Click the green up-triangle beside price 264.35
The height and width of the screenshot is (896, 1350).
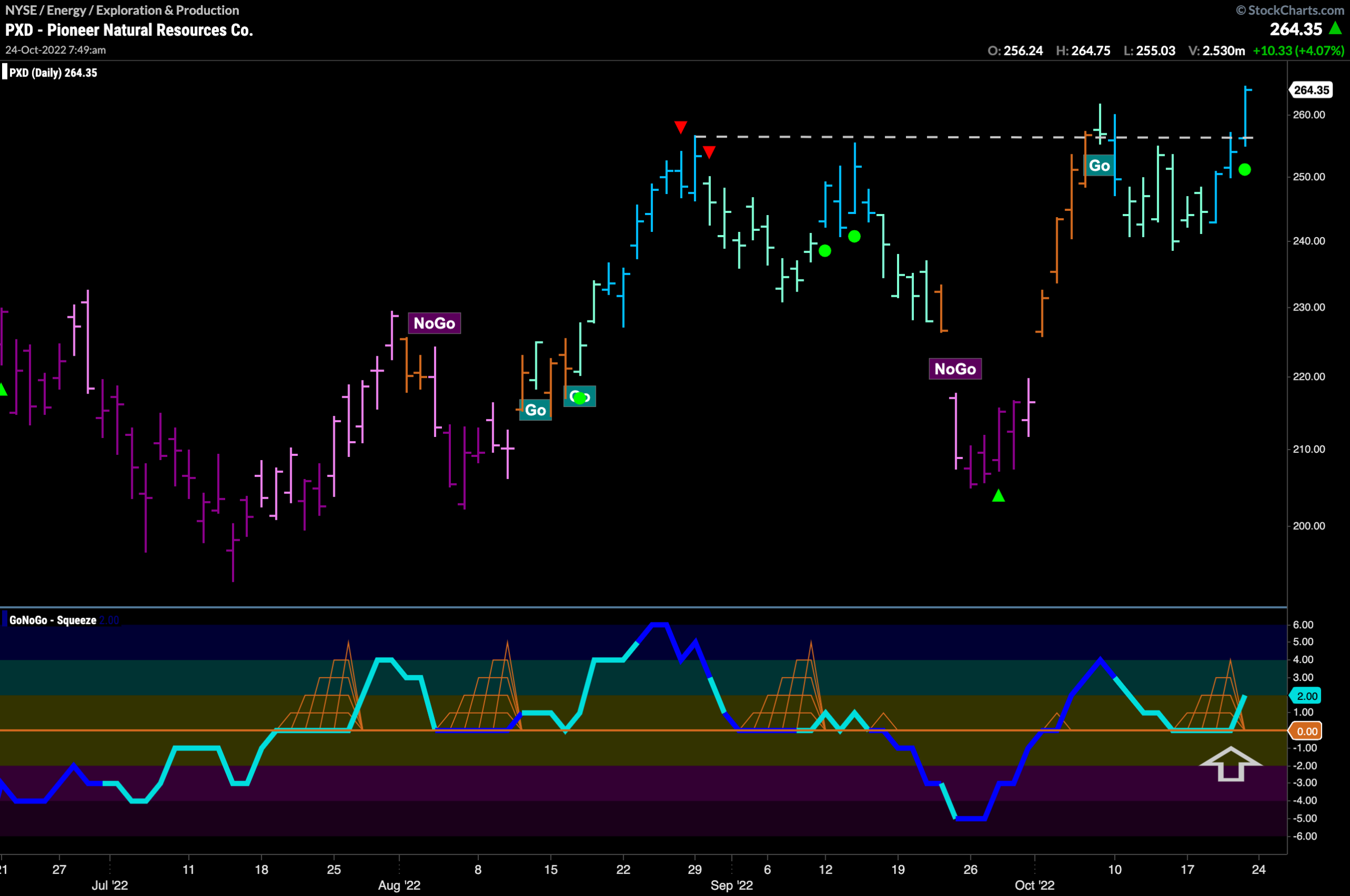coord(1336,27)
